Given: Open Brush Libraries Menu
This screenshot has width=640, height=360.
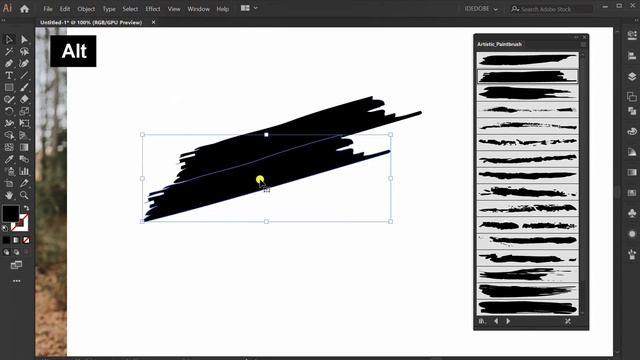Looking at the screenshot, I should click(482, 321).
